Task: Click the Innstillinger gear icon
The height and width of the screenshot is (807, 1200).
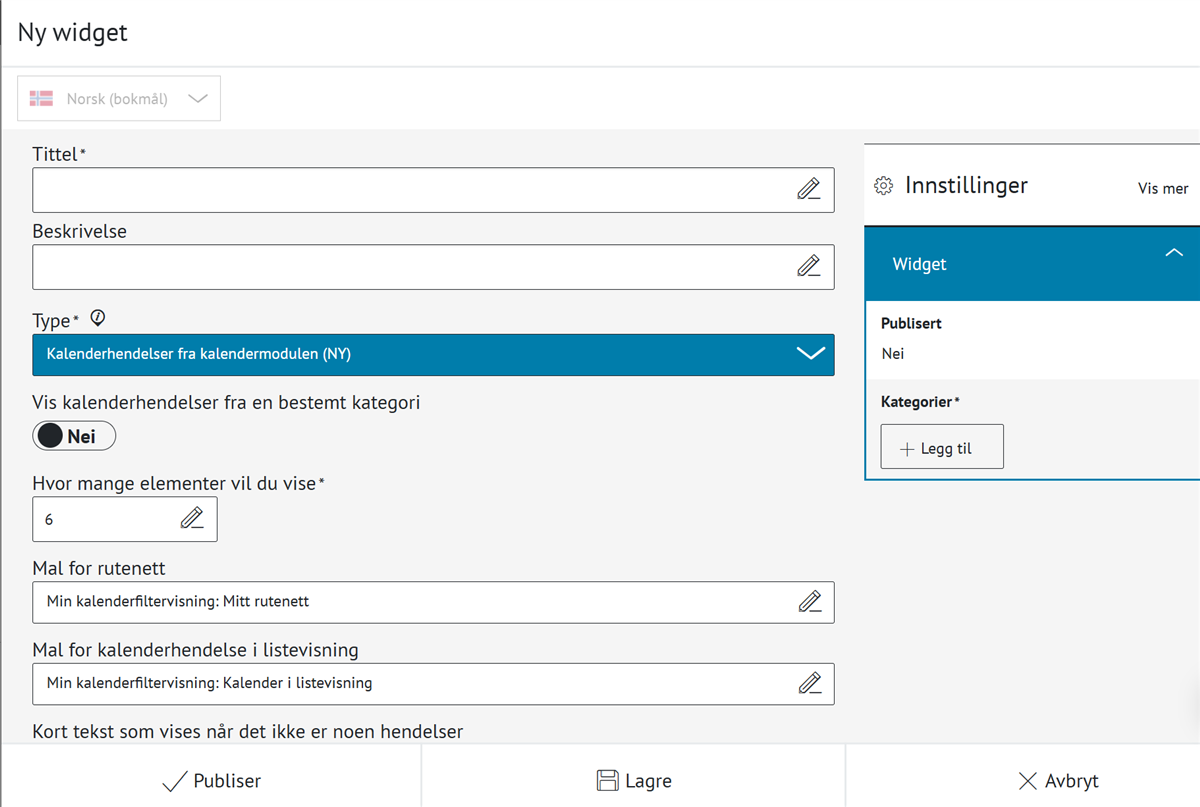Action: (883, 186)
